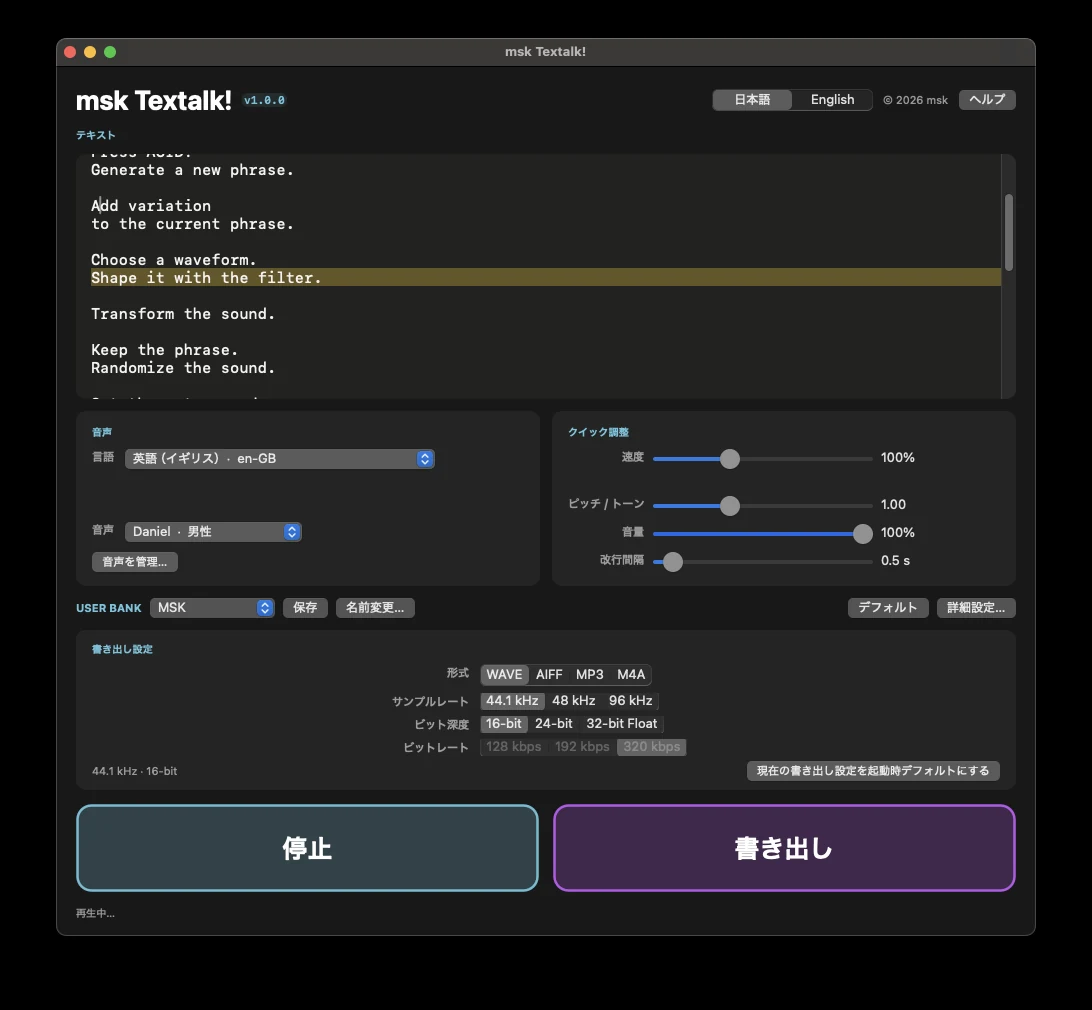The width and height of the screenshot is (1092, 1010).
Task: Switch interface language to 日本語
Action: click(752, 100)
